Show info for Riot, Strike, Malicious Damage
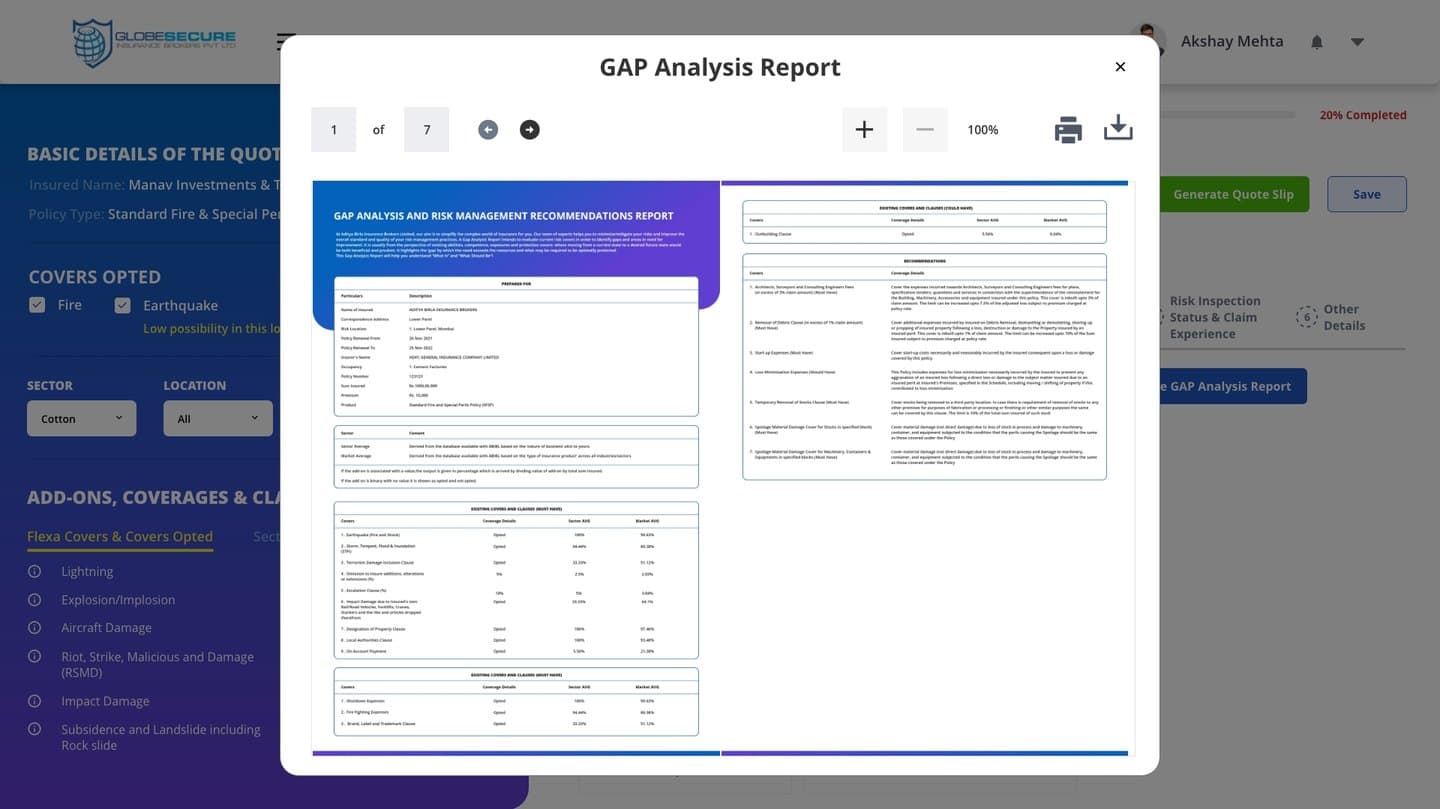 point(35,657)
